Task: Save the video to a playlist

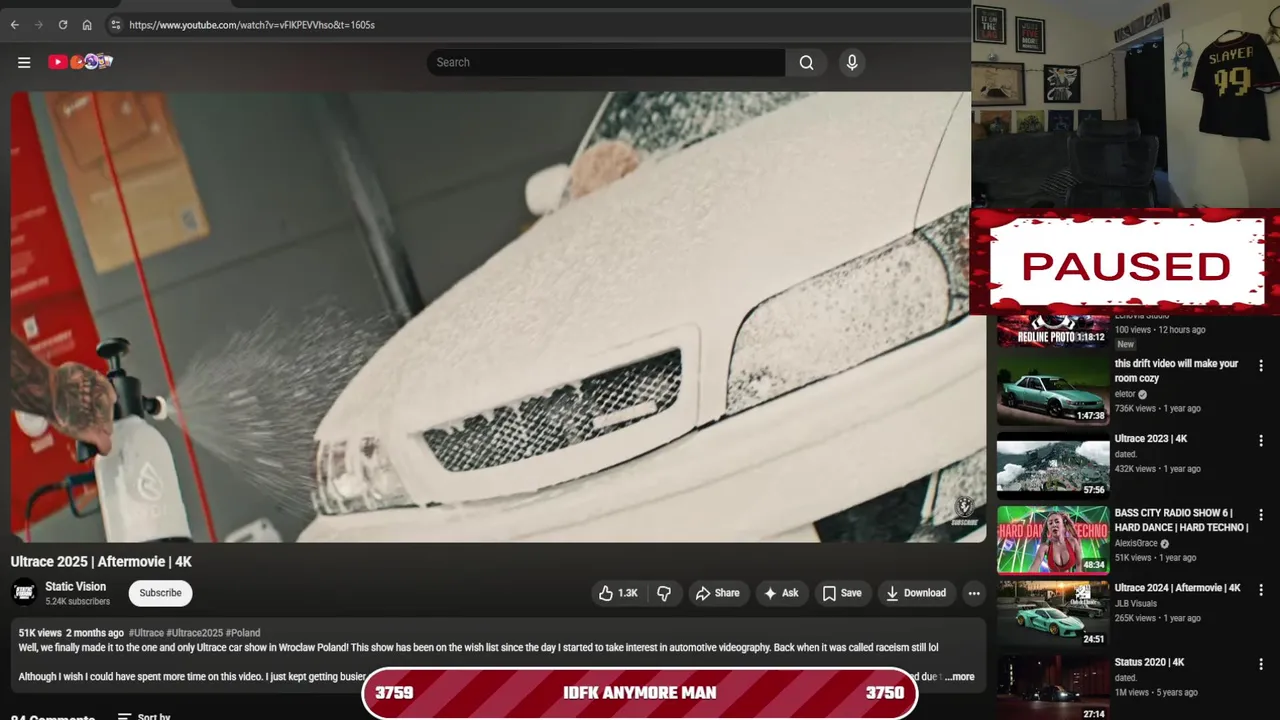Action: click(x=841, y=593)
